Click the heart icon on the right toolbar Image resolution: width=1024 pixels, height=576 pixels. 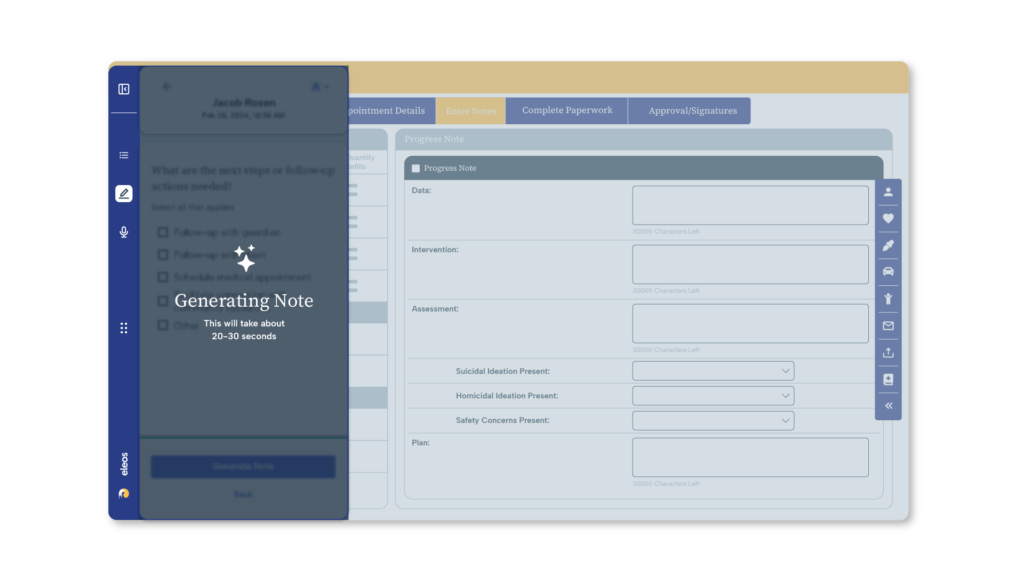click(888, 219)
